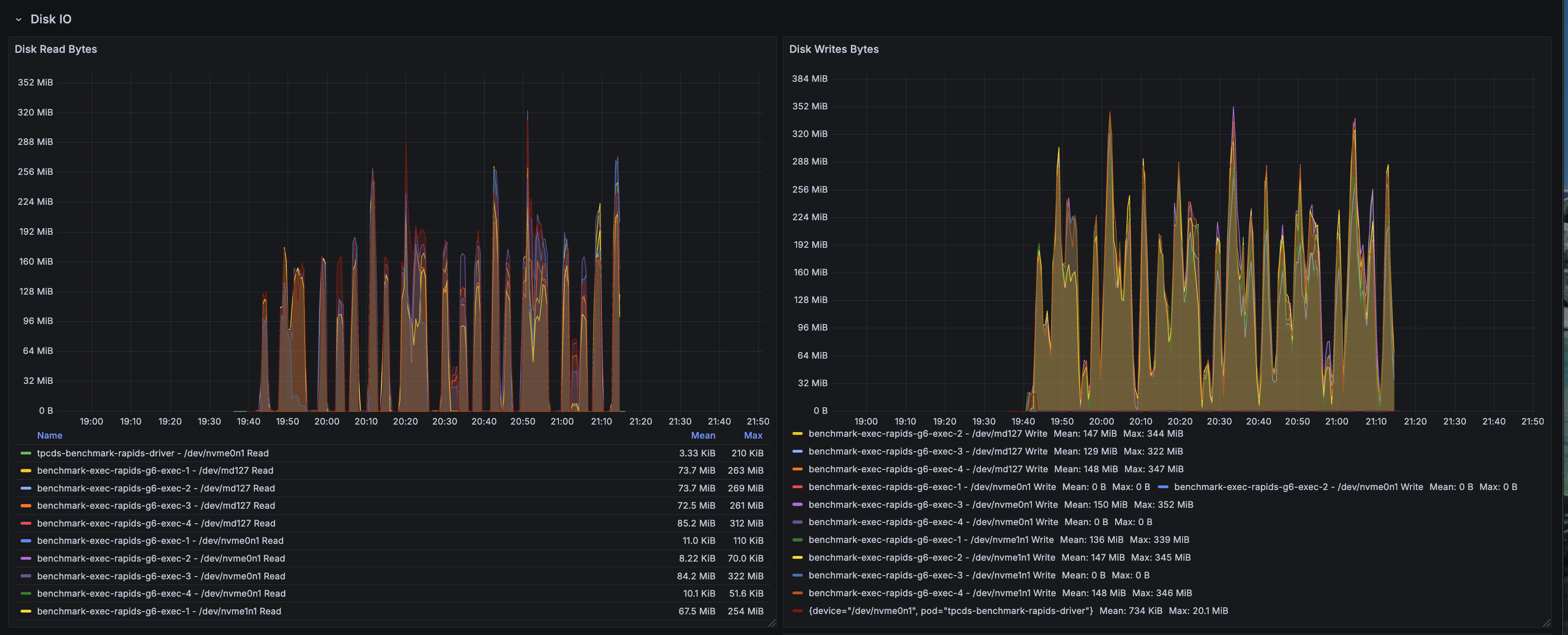
Task: Click green swatch of tpcds-benchmark-rapids-driver nvme0n1 Read
Action: click(26, 453)
